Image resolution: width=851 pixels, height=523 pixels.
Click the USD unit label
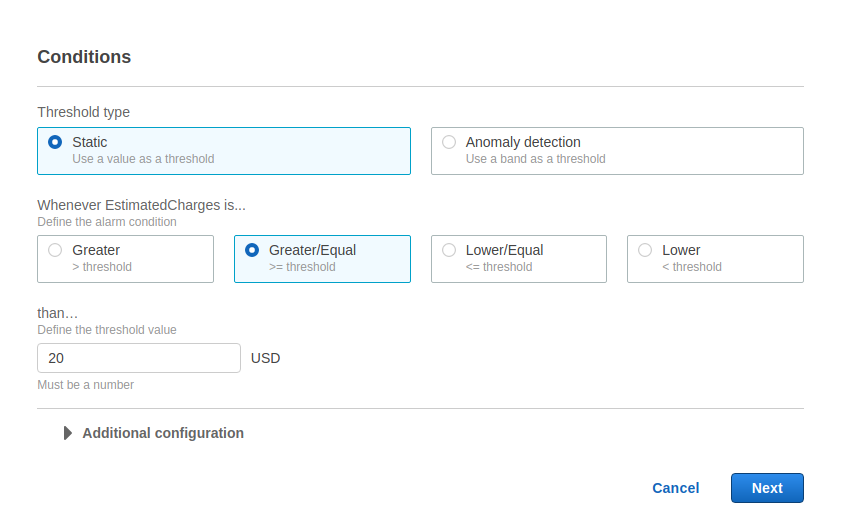coord(265,358)
